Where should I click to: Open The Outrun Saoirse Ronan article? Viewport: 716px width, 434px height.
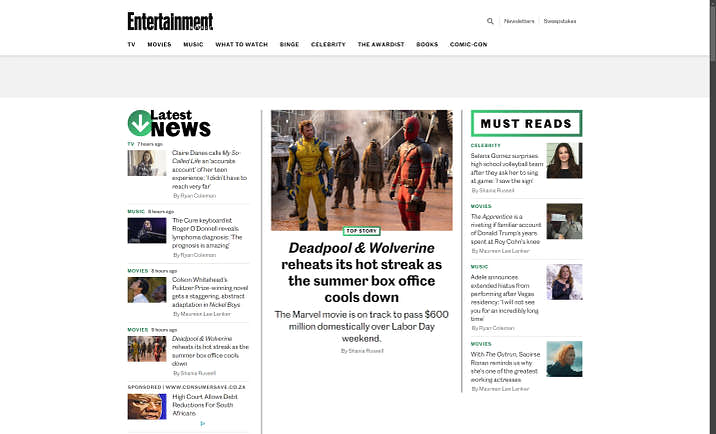(x=505, y=367)
